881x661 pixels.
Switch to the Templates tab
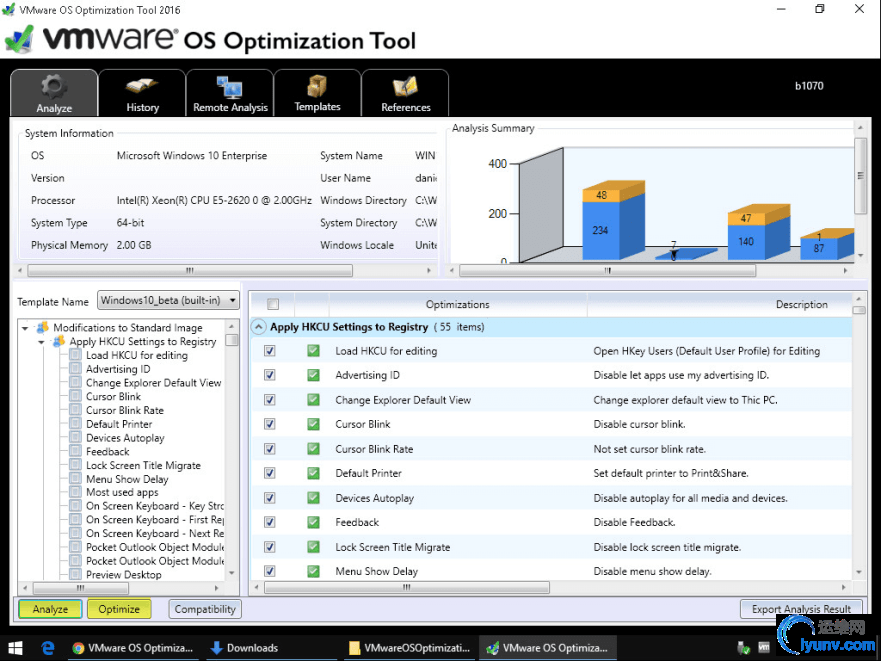317,93
